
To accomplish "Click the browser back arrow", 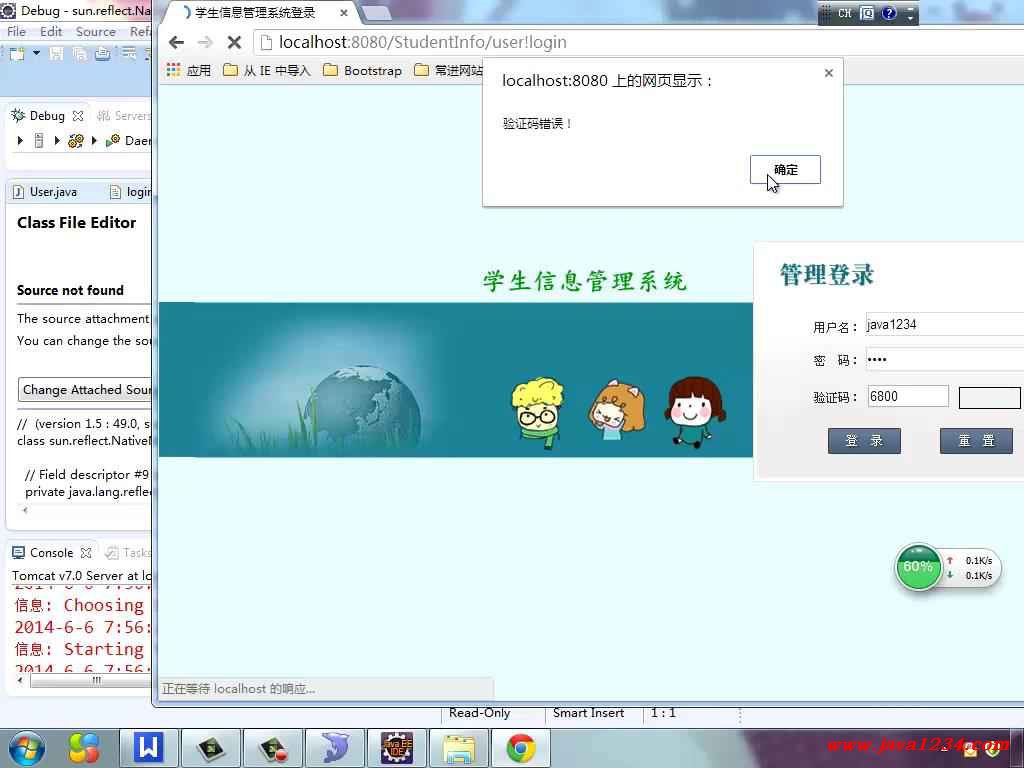I will [x=177, y=42].
